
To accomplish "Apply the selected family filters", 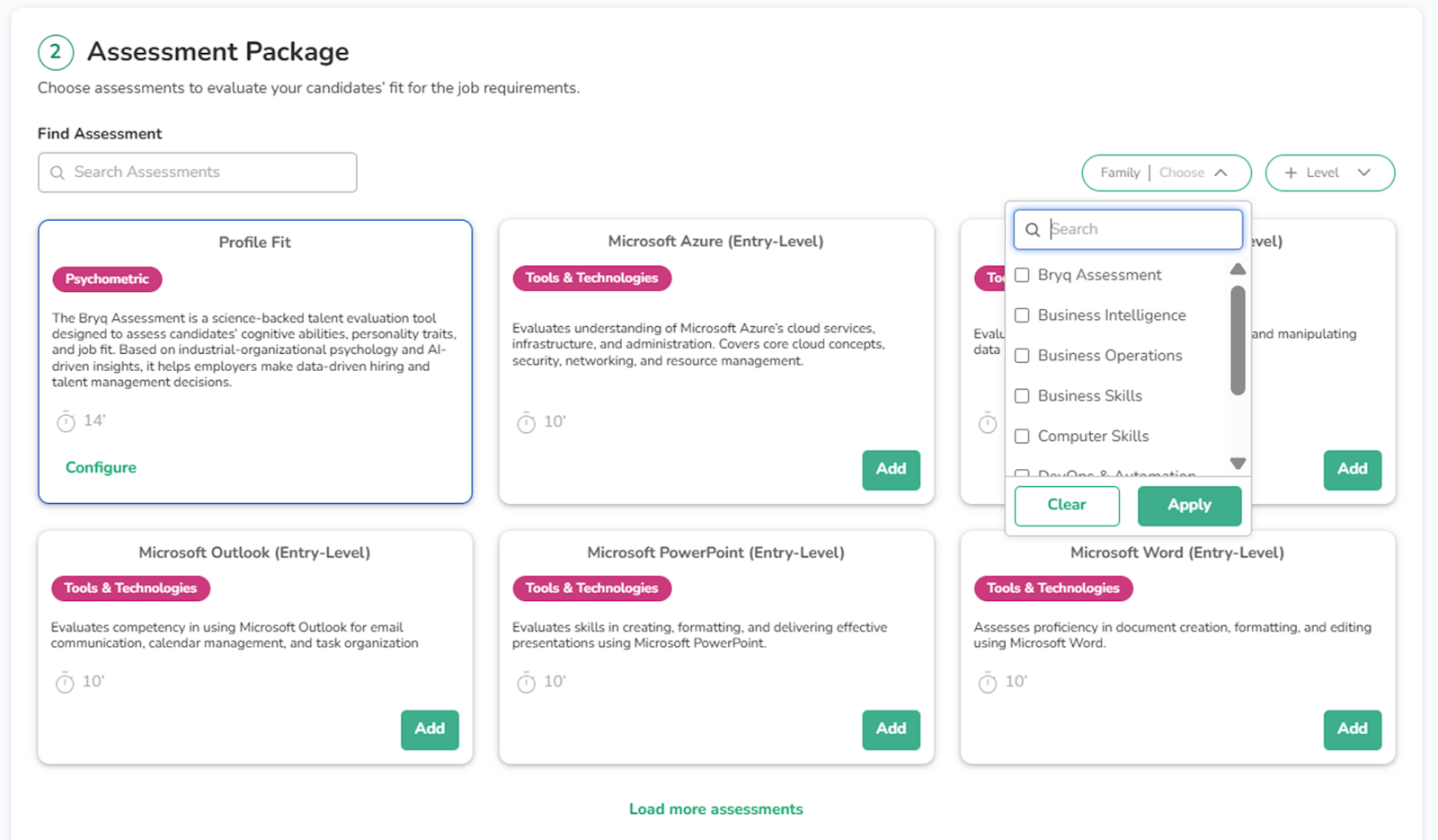I will click(x=1189, y=506).
